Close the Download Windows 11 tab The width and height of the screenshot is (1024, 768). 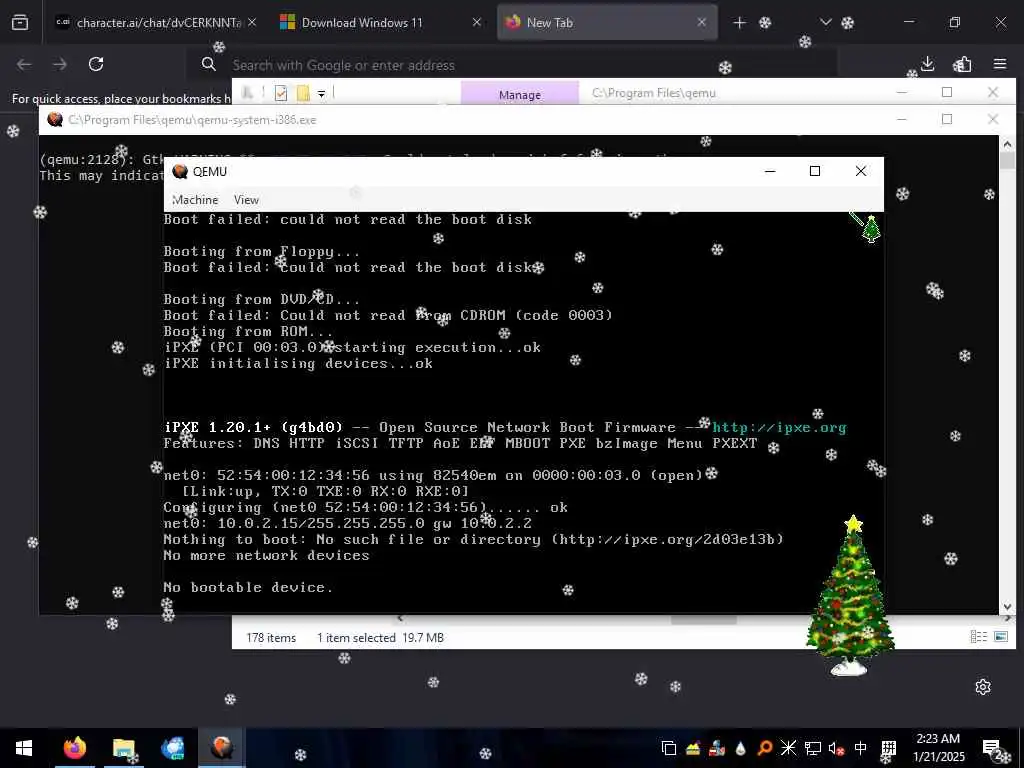(x=477, y=23)
